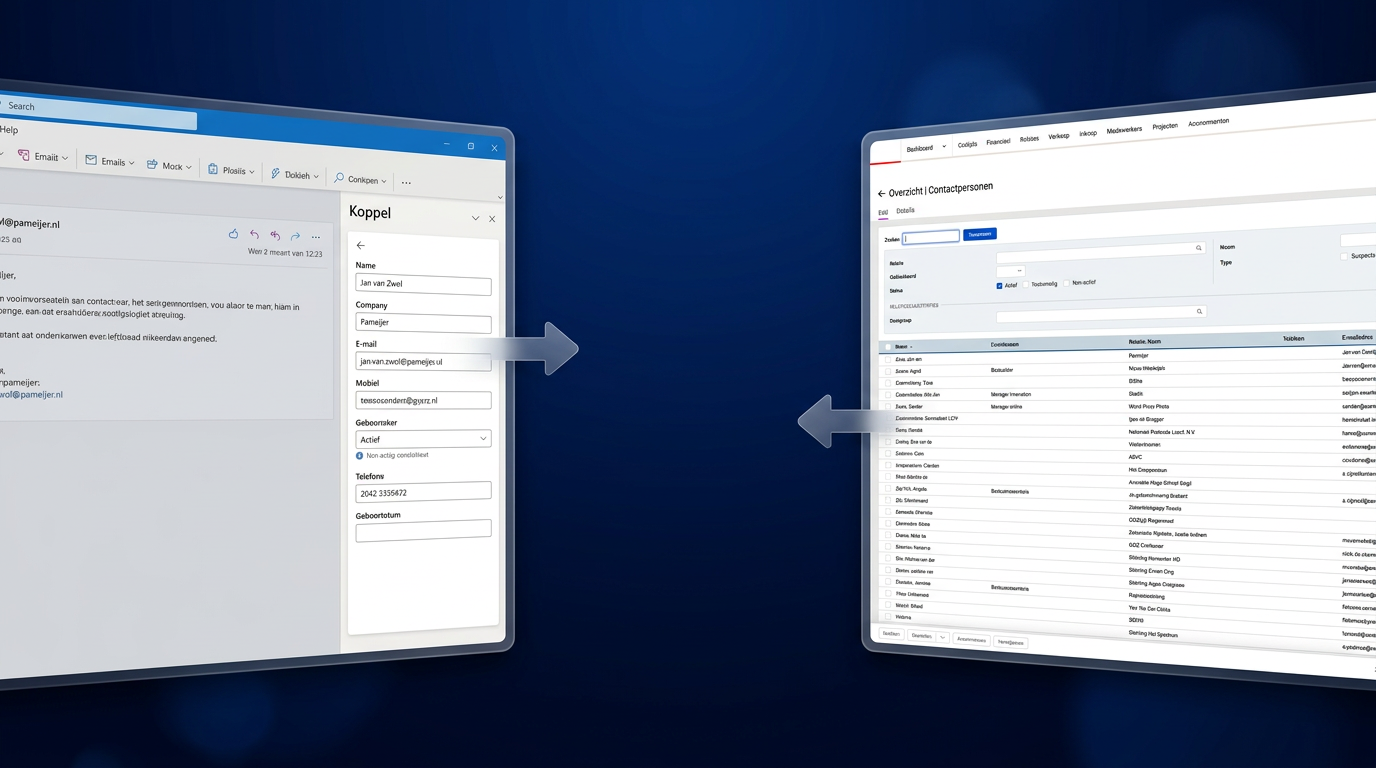This screenshot has width=1376, height=768.
Task: Tick the Suspects checkbox
Action: point(1343,257)
